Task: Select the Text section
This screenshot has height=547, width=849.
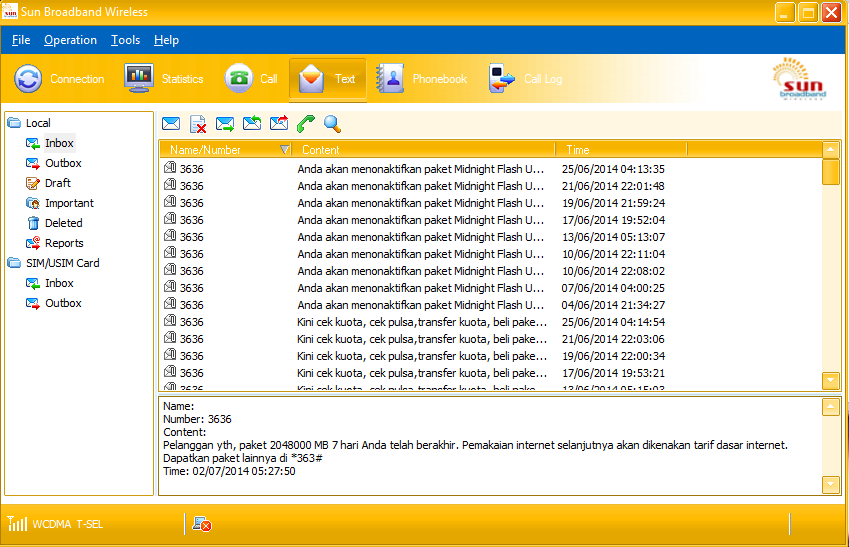Action: coord(328,79)
